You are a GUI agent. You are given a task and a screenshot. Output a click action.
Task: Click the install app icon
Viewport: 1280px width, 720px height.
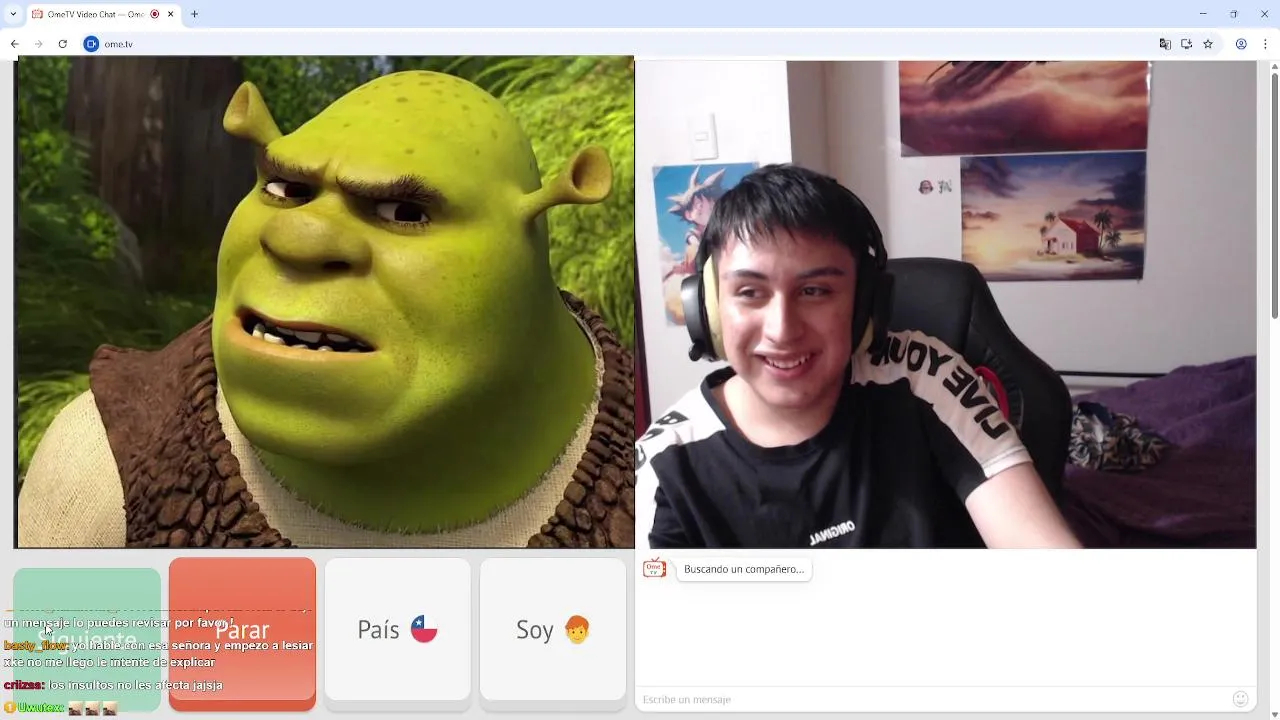[x=1186, y=44]
